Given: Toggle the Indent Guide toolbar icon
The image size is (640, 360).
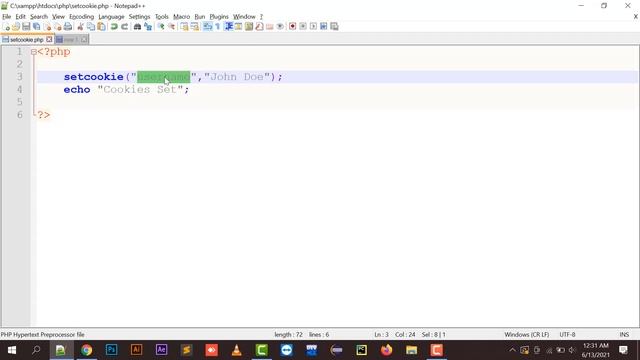Looking at the screenshot, I should click(228, 27).
